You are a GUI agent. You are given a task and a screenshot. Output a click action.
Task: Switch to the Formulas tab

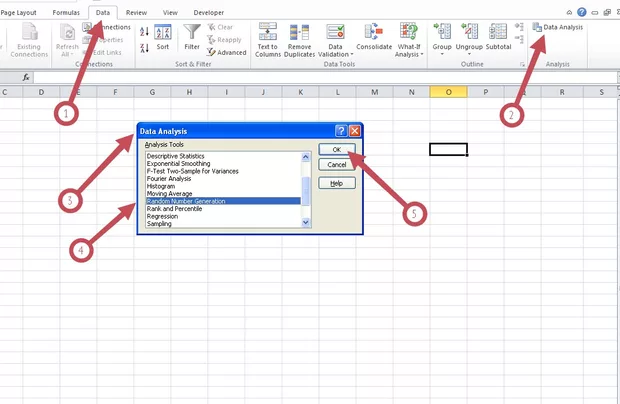[x=66, y=13]
